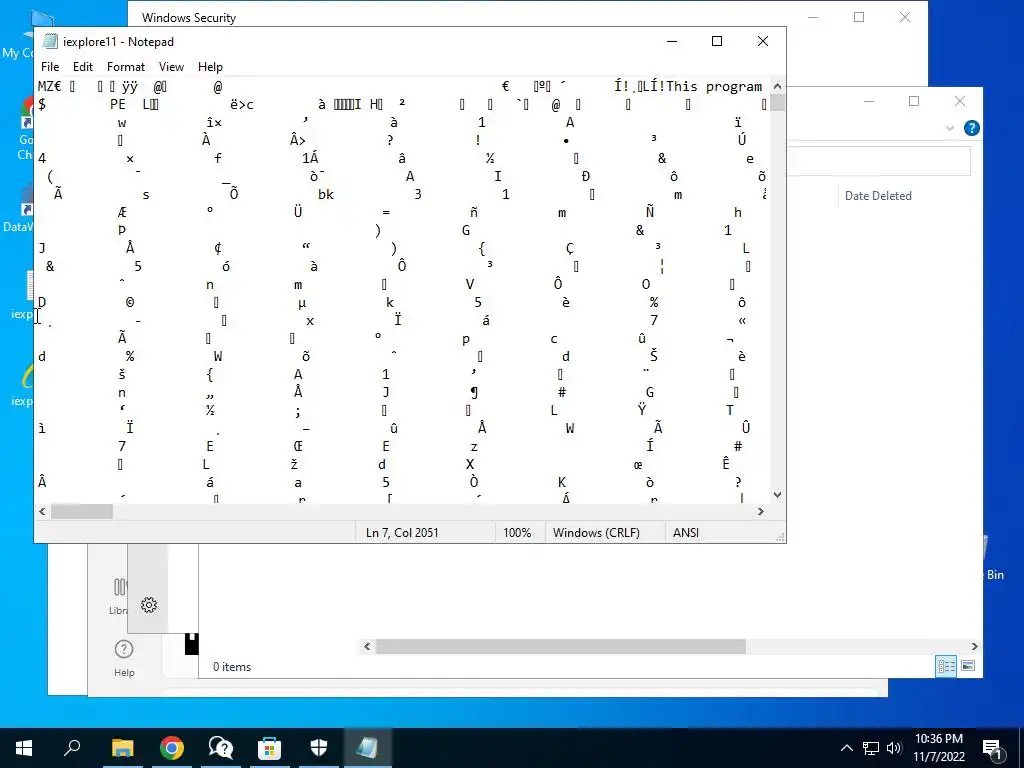
Task: Open the Windows Start menu
Action: click(24, 748)
